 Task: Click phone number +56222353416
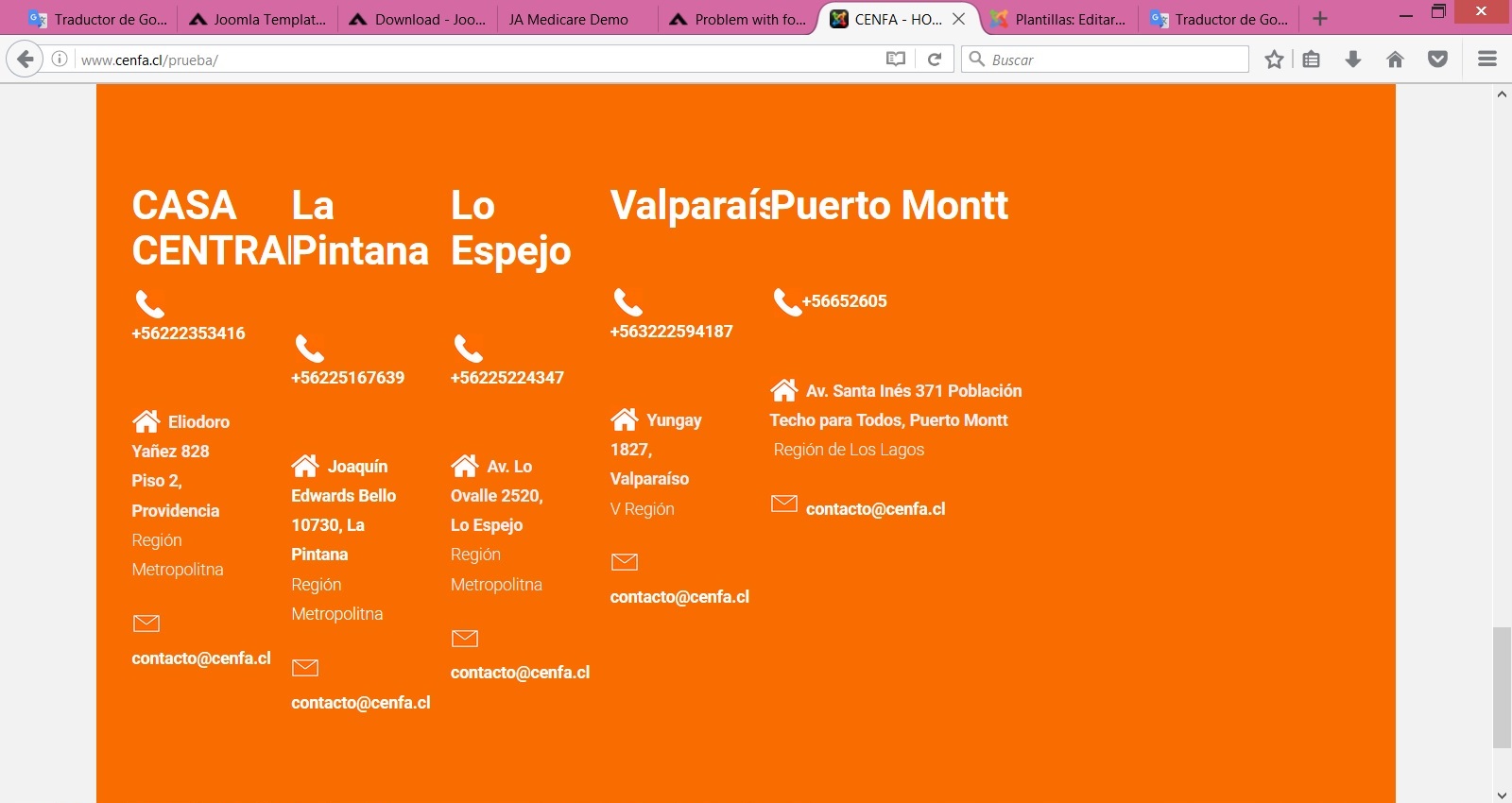[x=188, y=333]
